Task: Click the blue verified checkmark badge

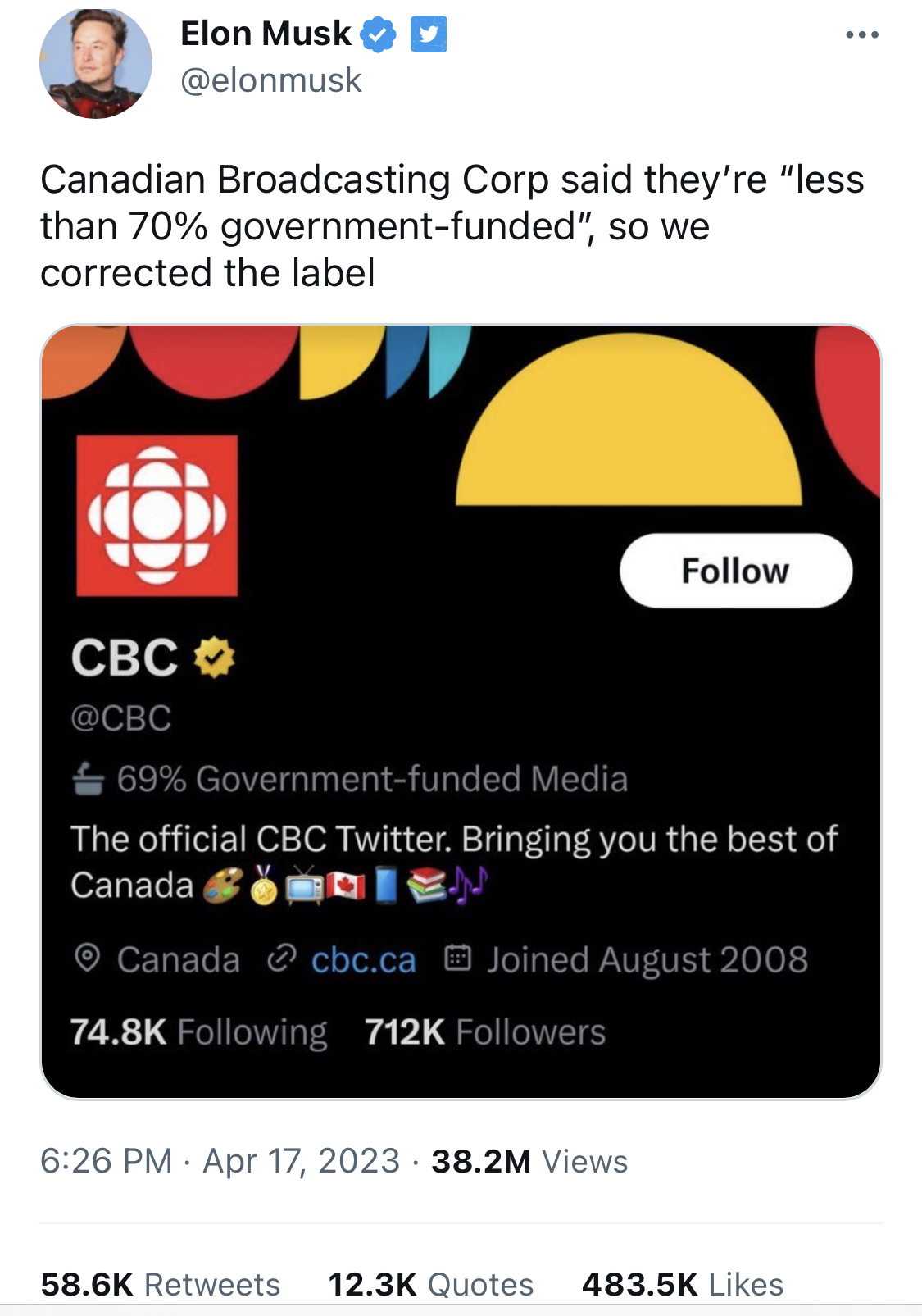Action: click(x=379, y=34)
